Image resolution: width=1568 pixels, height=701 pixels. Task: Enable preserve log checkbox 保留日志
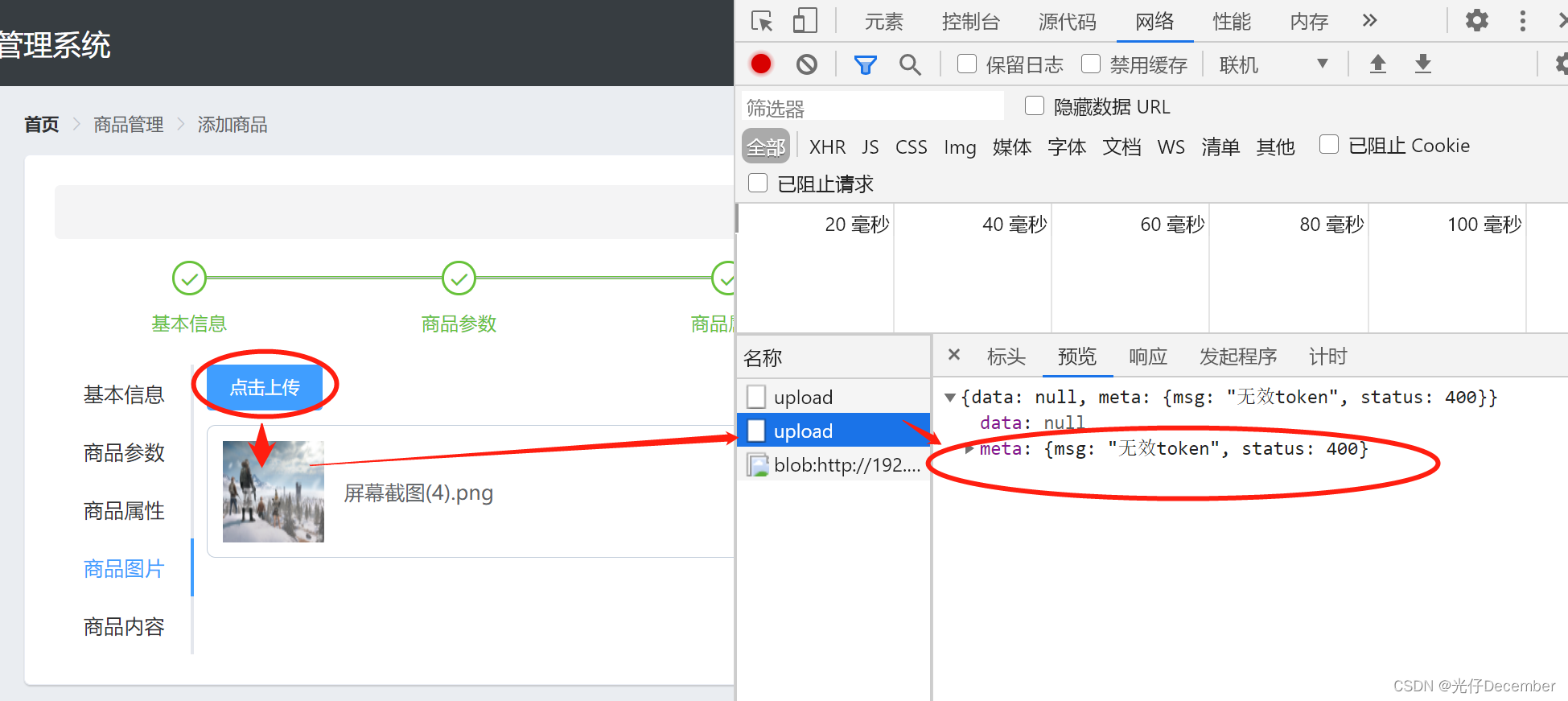coord(967,64)
